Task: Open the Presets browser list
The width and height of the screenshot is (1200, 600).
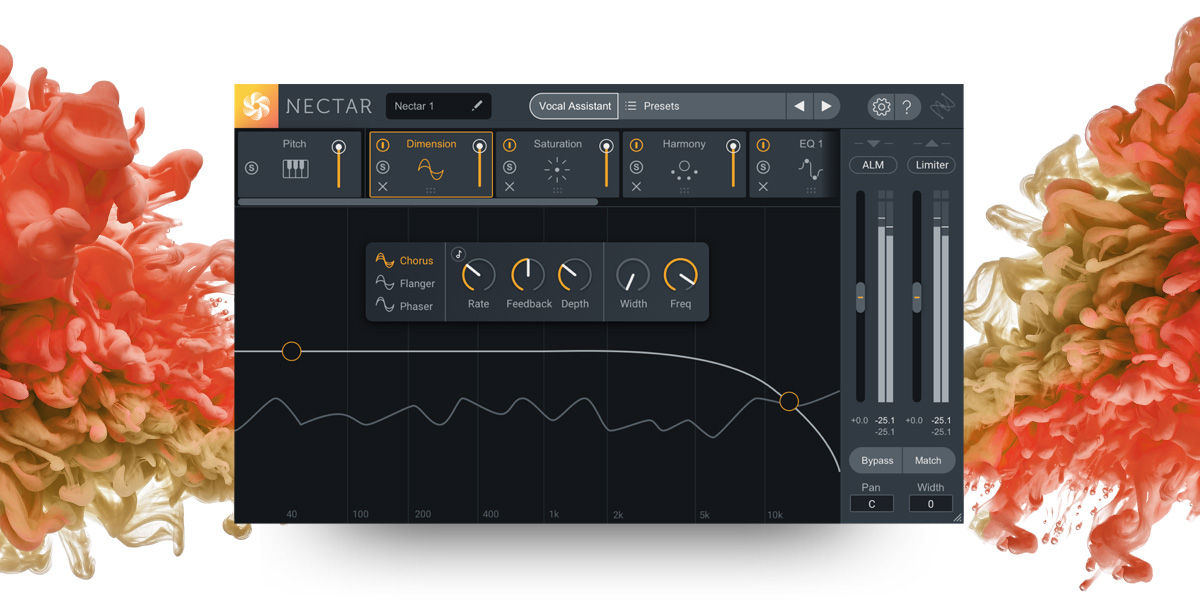Action: point(700,106)
